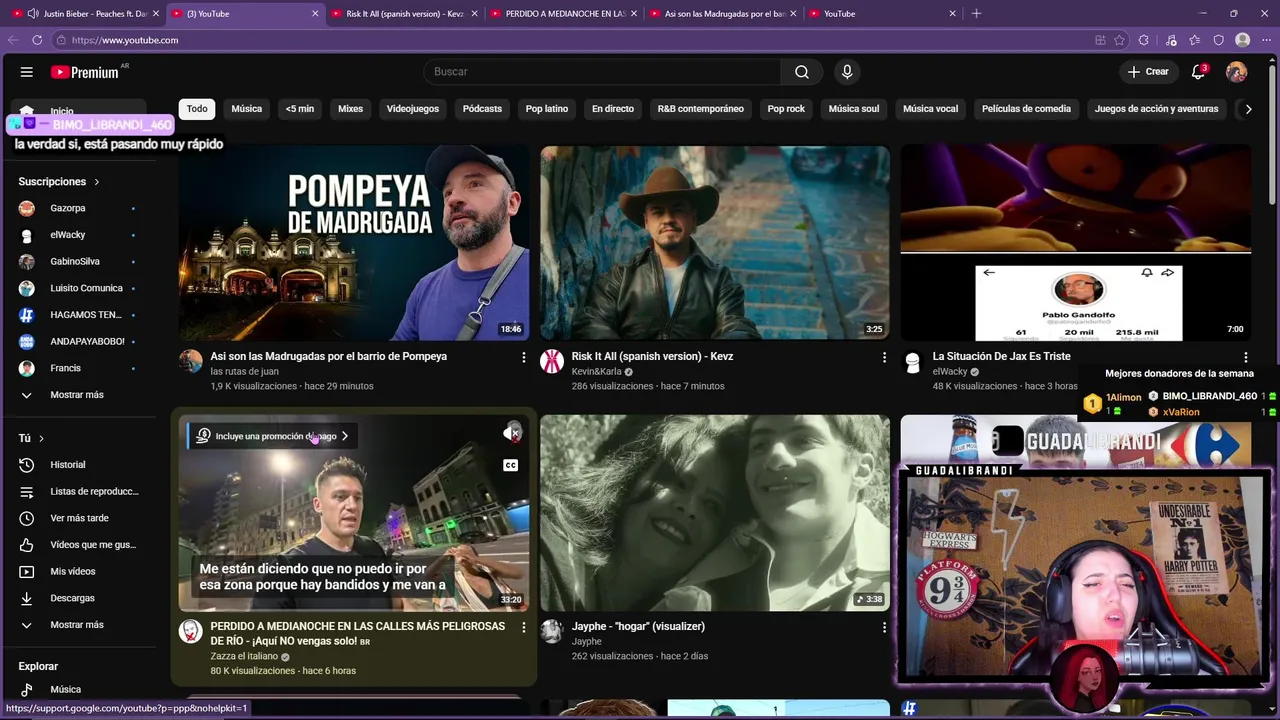1280x720 pixels.
Task: Open the notifications bell
Action: pos(1198,72)
